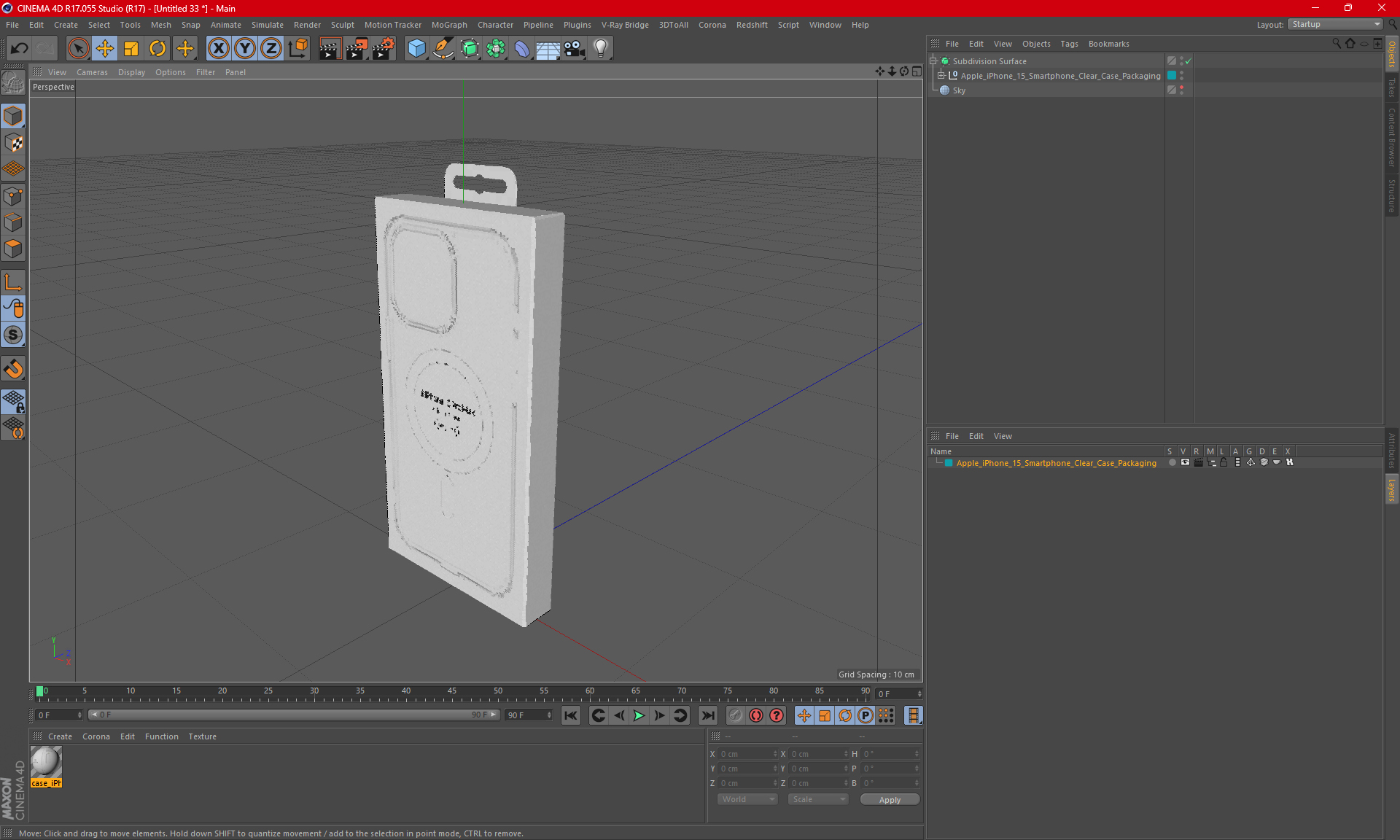Play the animation forward
Screen dimensions: 1400x840
pyautogui.click(x=639, y=715)
